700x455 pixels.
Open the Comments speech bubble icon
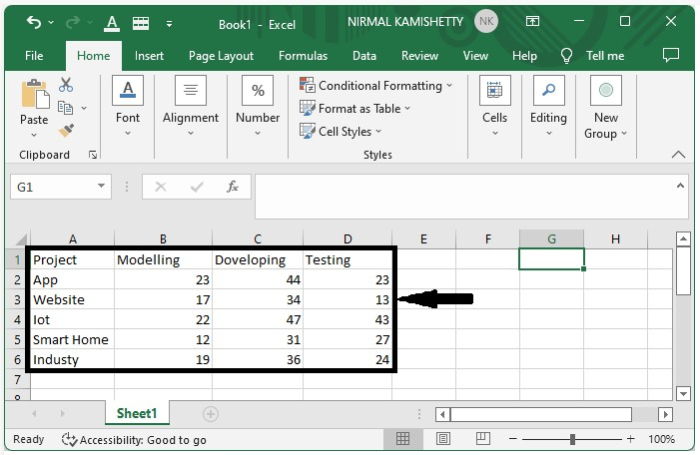point(671,55)
